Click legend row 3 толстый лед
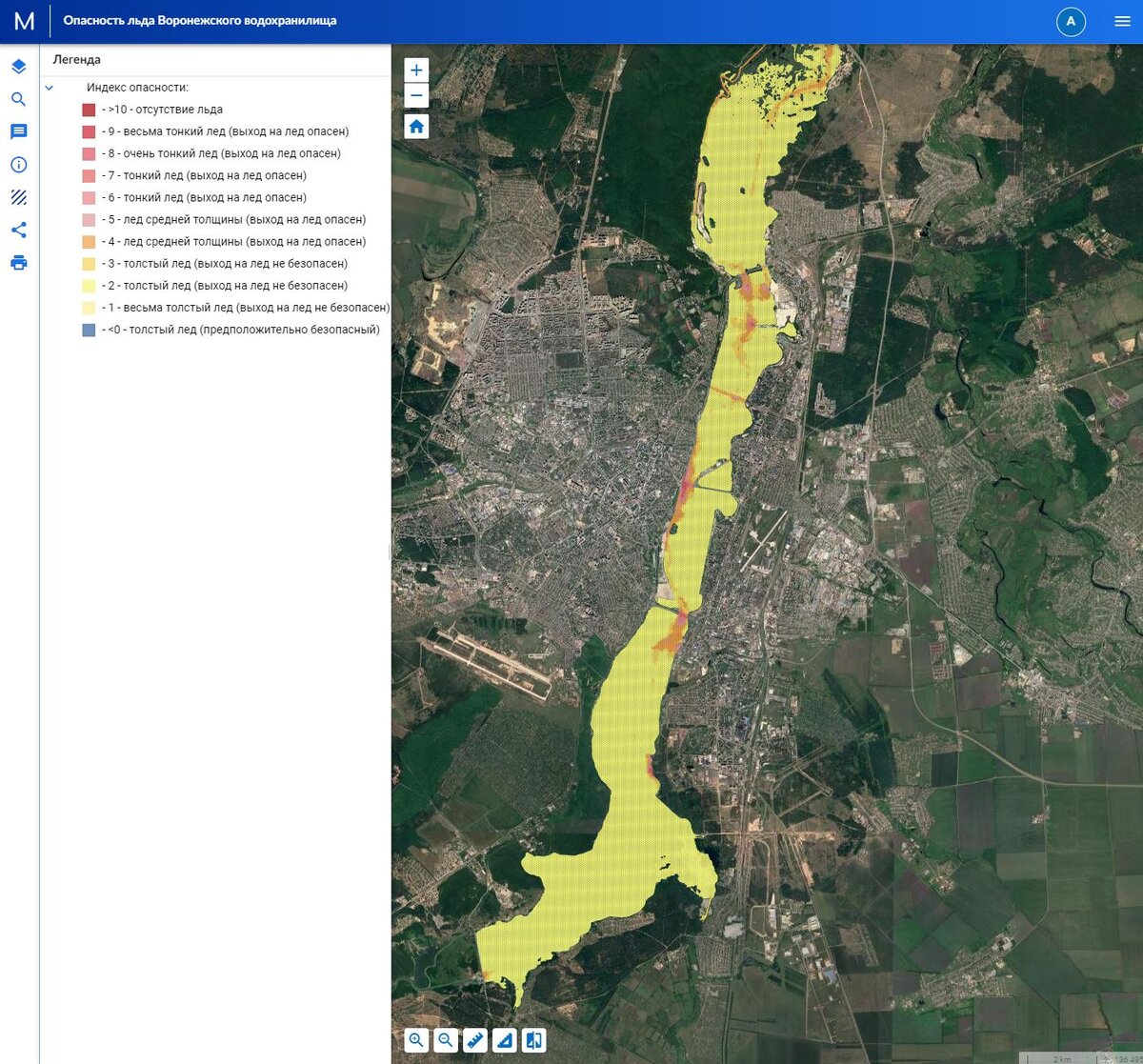 click(x=215, y=264)
